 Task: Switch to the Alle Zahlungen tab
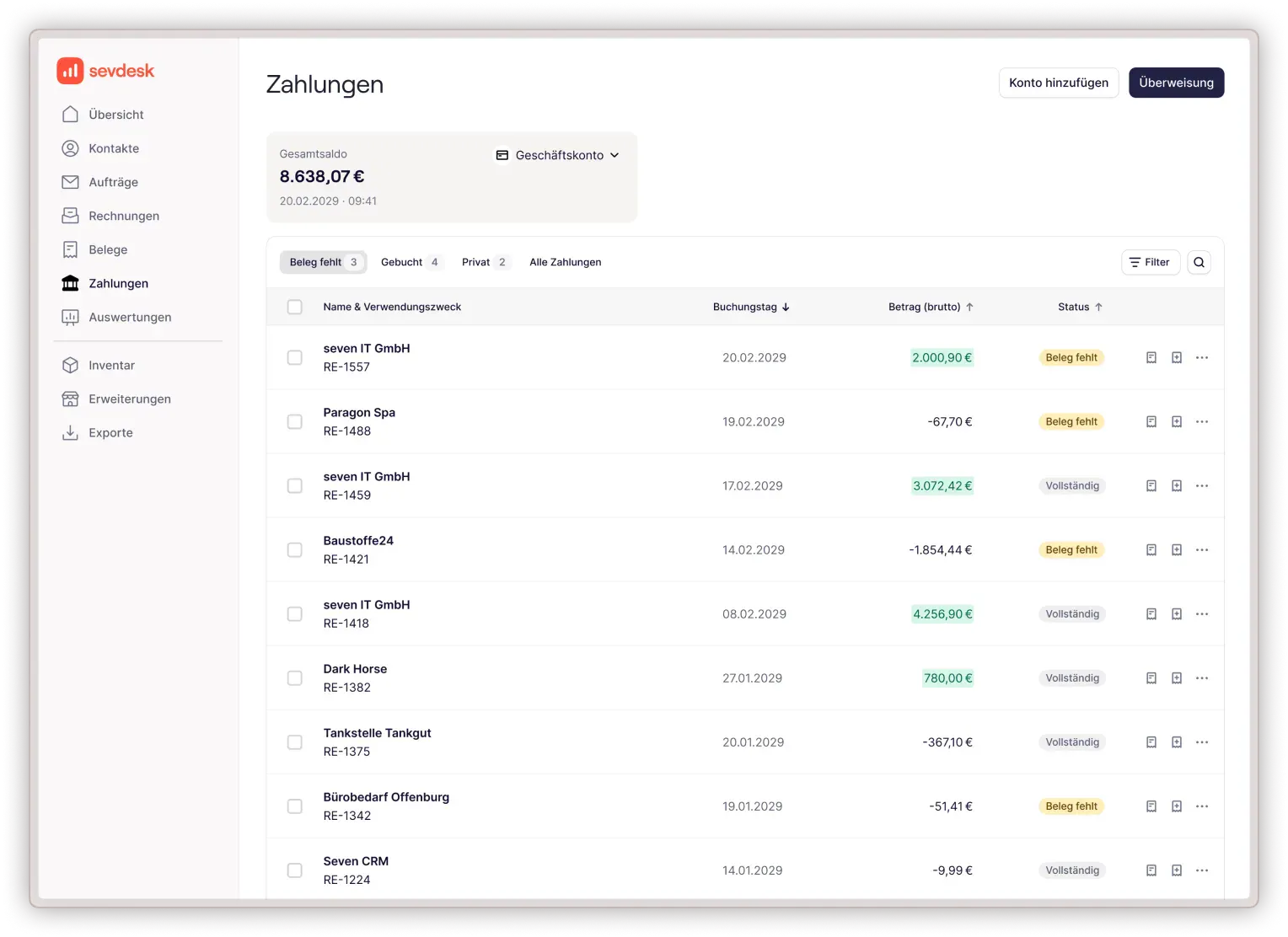pos(566,262)
